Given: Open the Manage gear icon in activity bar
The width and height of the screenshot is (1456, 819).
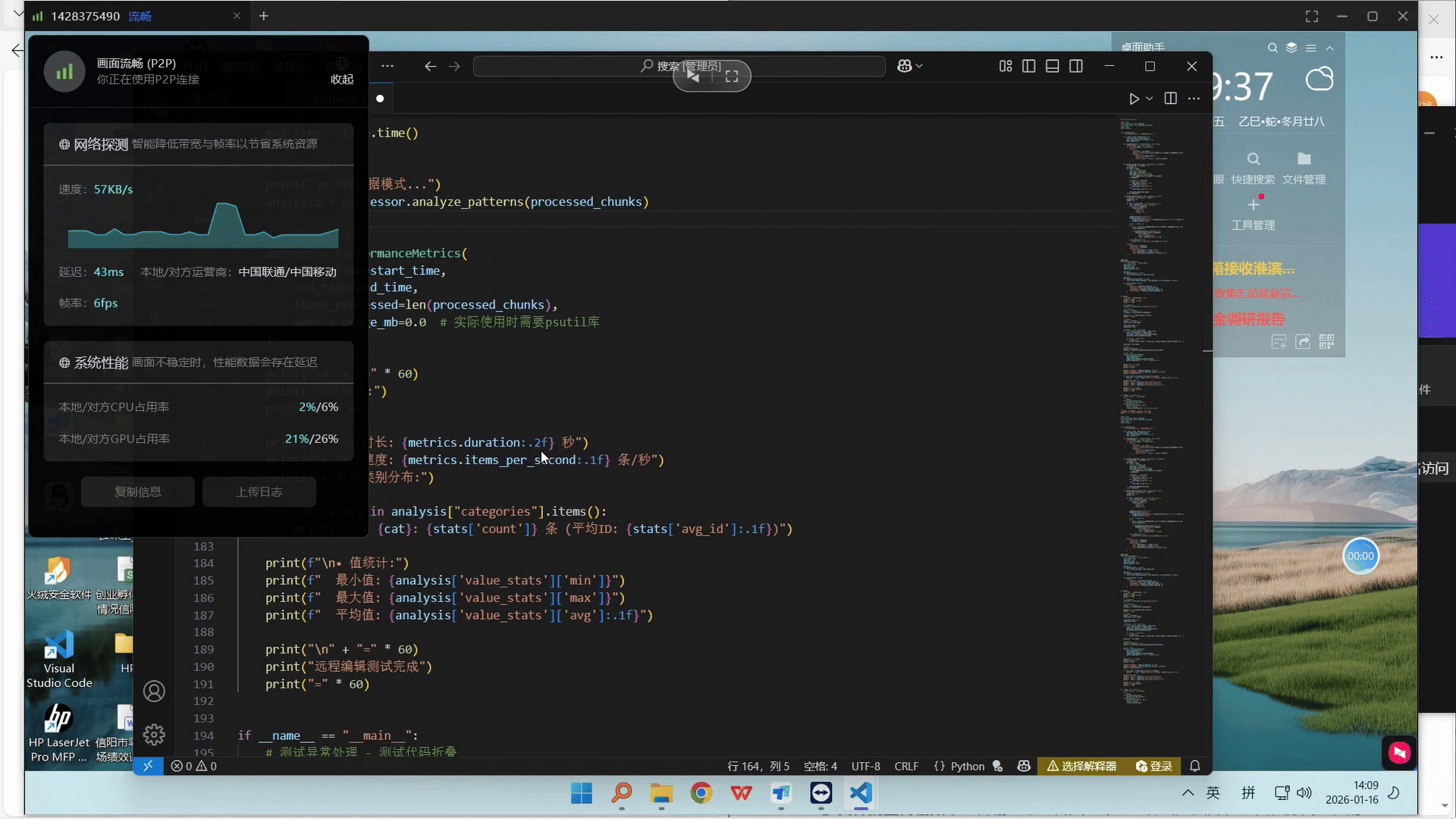Looking at the screenshot, I should pyautogui.click(x=154, y=734).
